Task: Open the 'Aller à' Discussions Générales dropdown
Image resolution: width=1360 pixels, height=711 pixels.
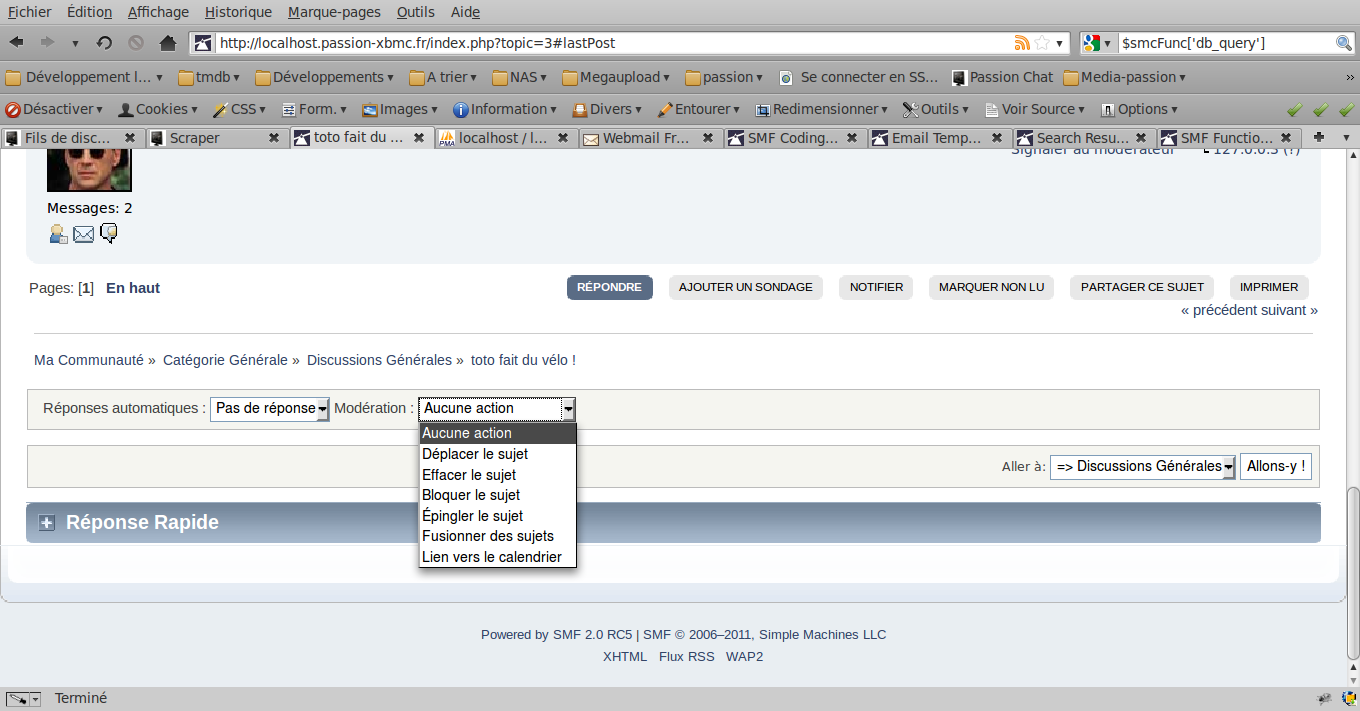Action: [x=1143, y=467]
